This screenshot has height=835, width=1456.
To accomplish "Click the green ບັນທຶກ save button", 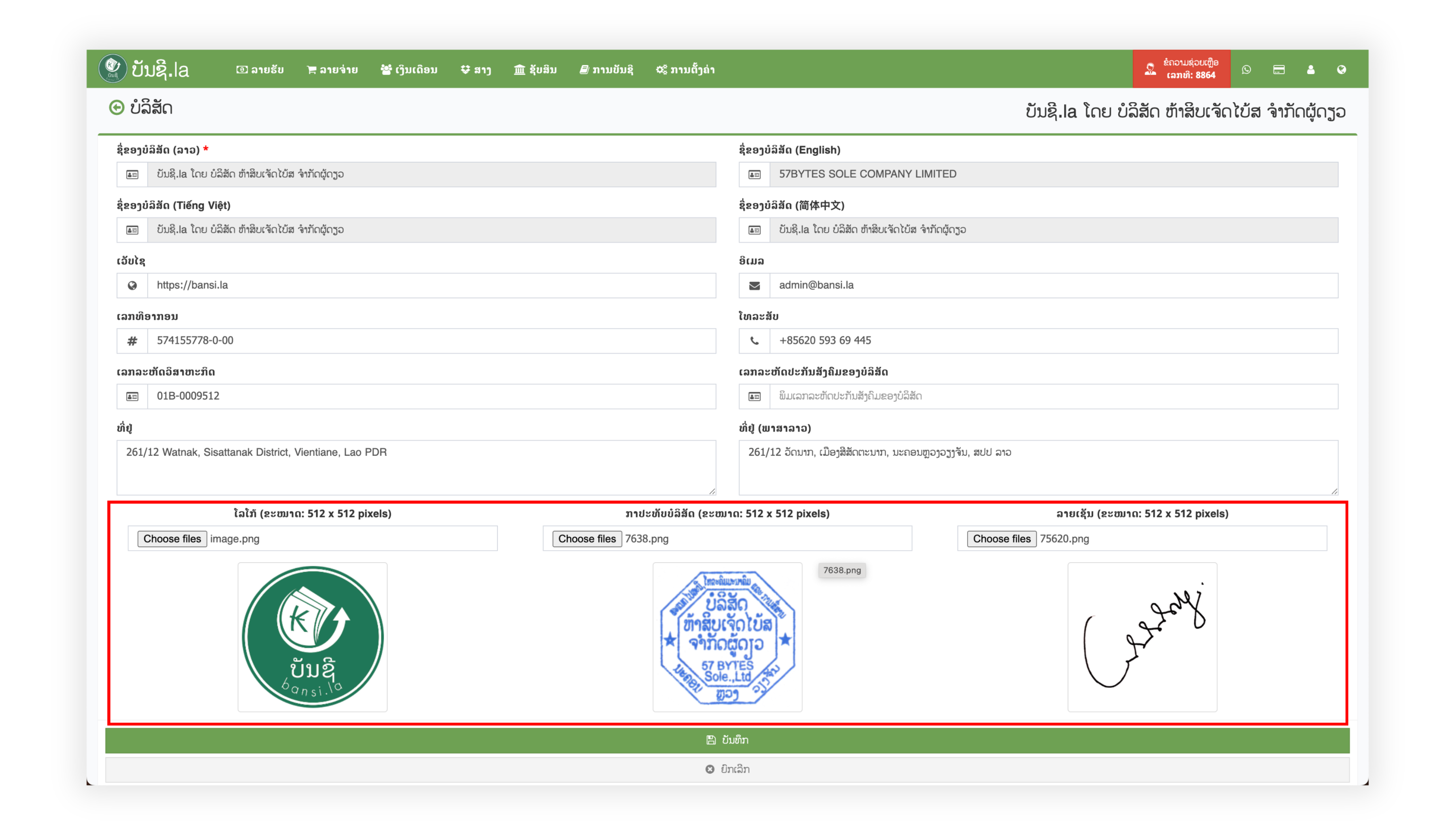I will coord(727,740).
